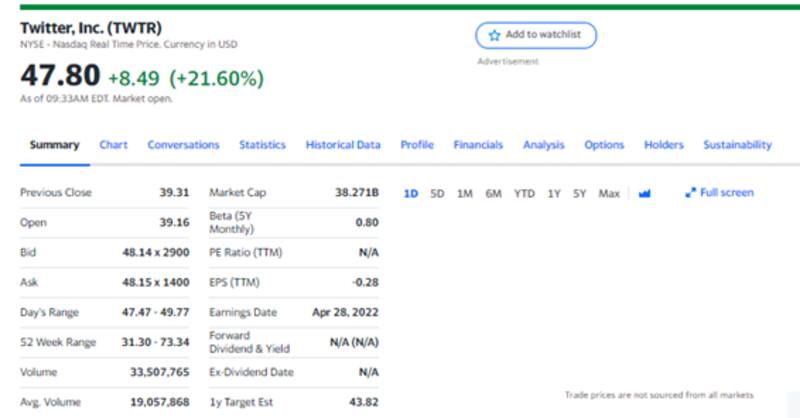Select the Summary tab
This screenshot has width=800, height=418.
click(54, 145)
